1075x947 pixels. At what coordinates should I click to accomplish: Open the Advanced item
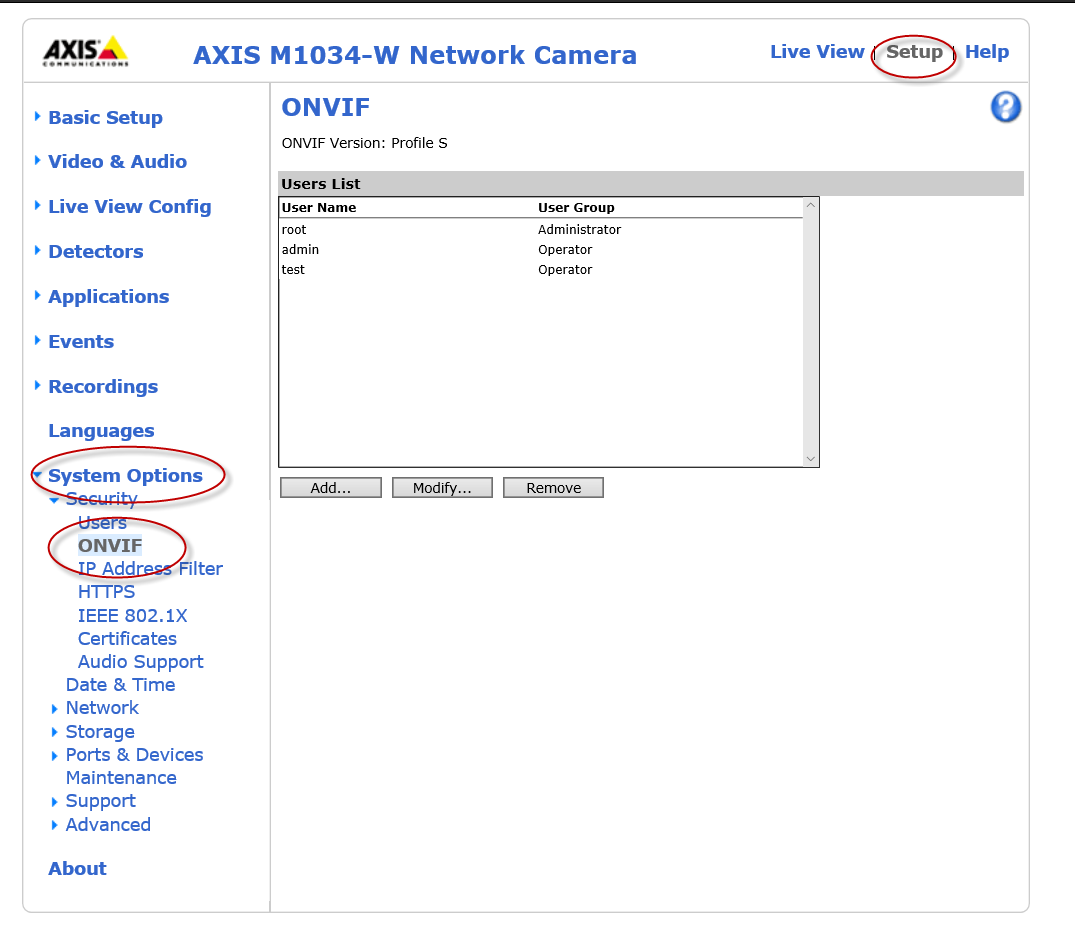coord(108,824)
